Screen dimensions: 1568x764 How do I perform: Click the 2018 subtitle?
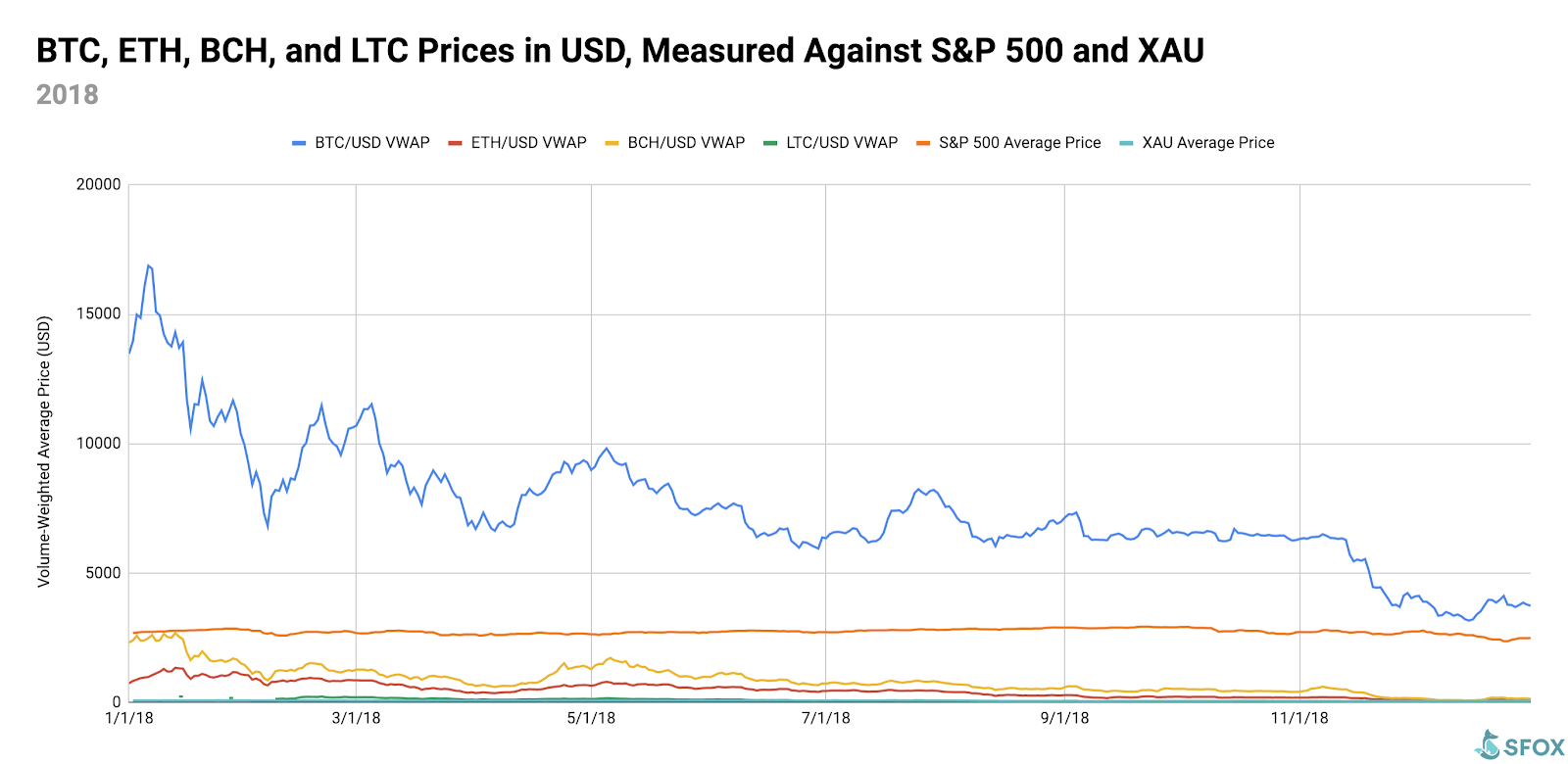tap(68, 95)
